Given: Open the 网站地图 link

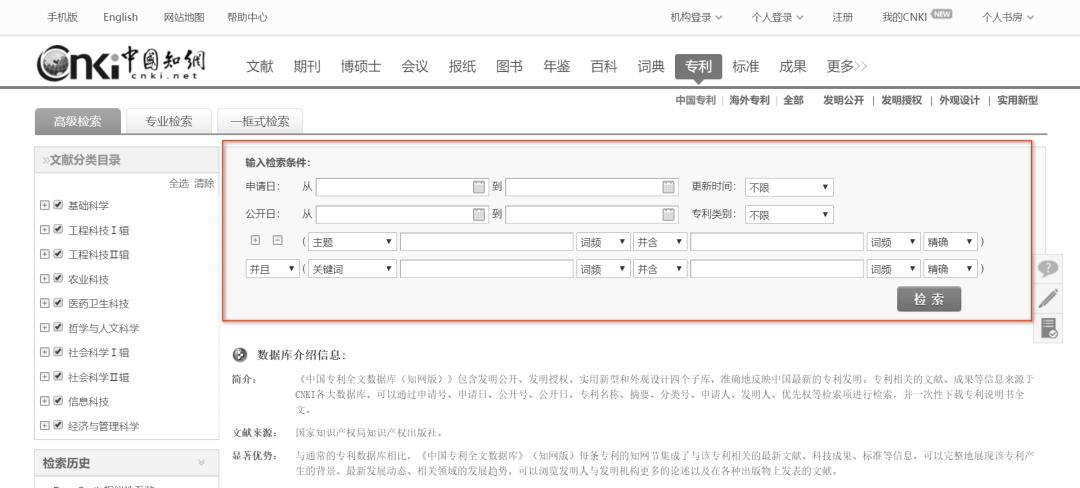Looking at the screenshot, I should click(x=184, y=17).
